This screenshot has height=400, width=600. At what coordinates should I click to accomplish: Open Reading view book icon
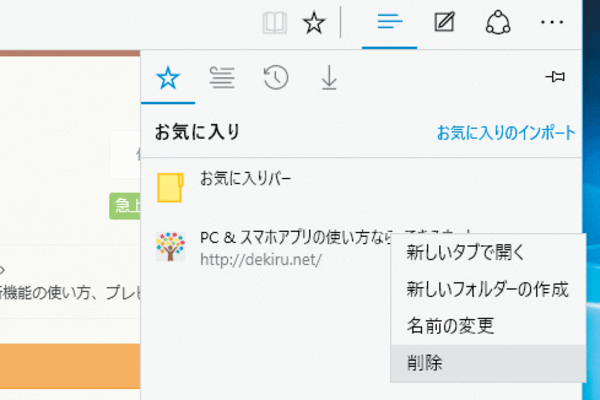tap(275, 23)
